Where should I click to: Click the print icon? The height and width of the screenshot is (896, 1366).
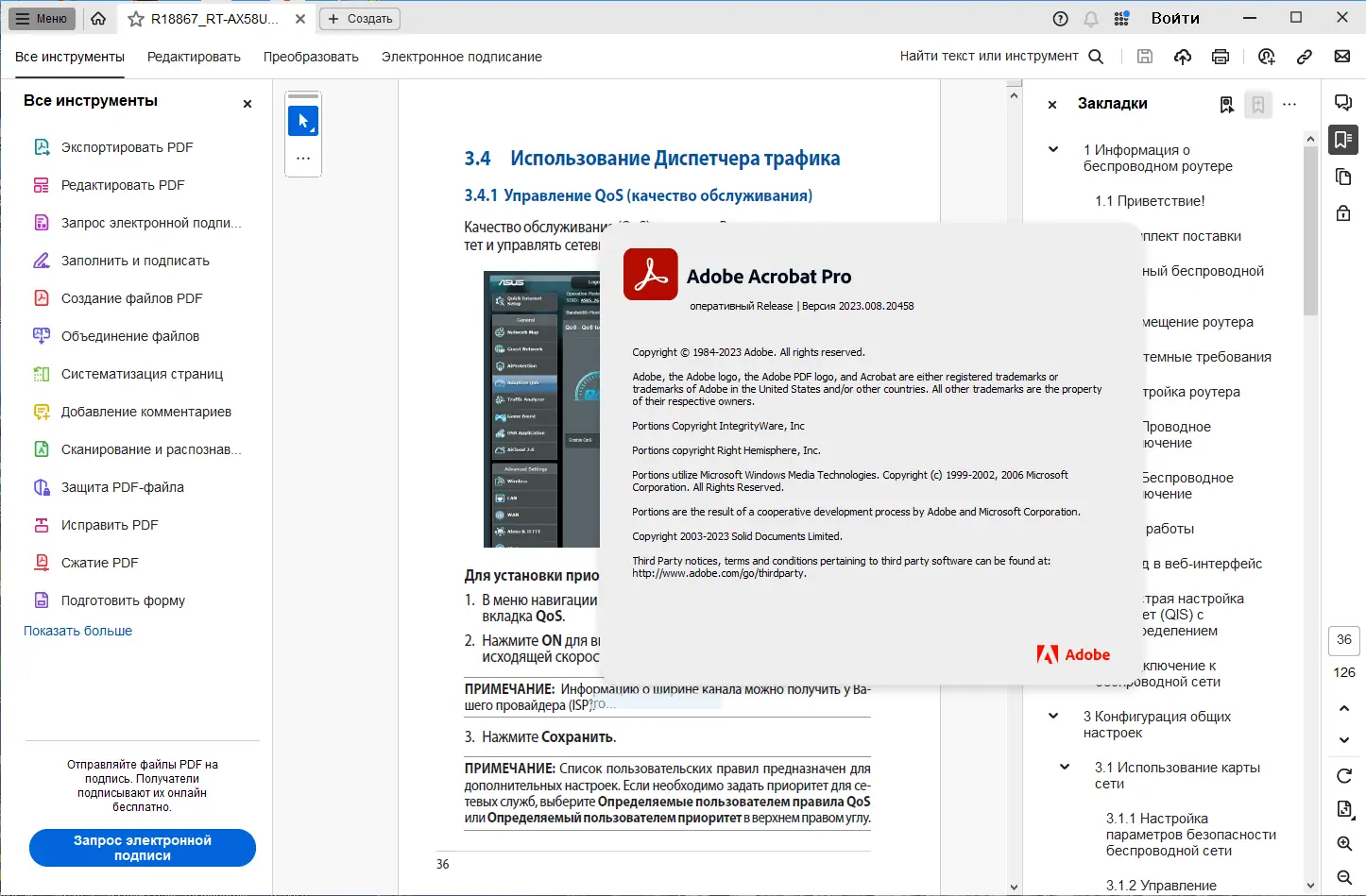[x=1221, y=57]
